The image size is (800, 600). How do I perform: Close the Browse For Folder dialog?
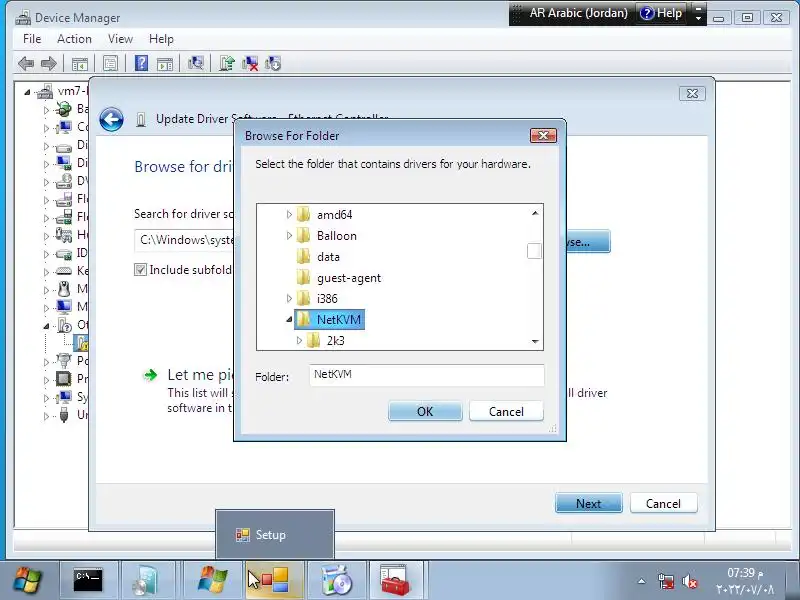click(x=543, y=136)
